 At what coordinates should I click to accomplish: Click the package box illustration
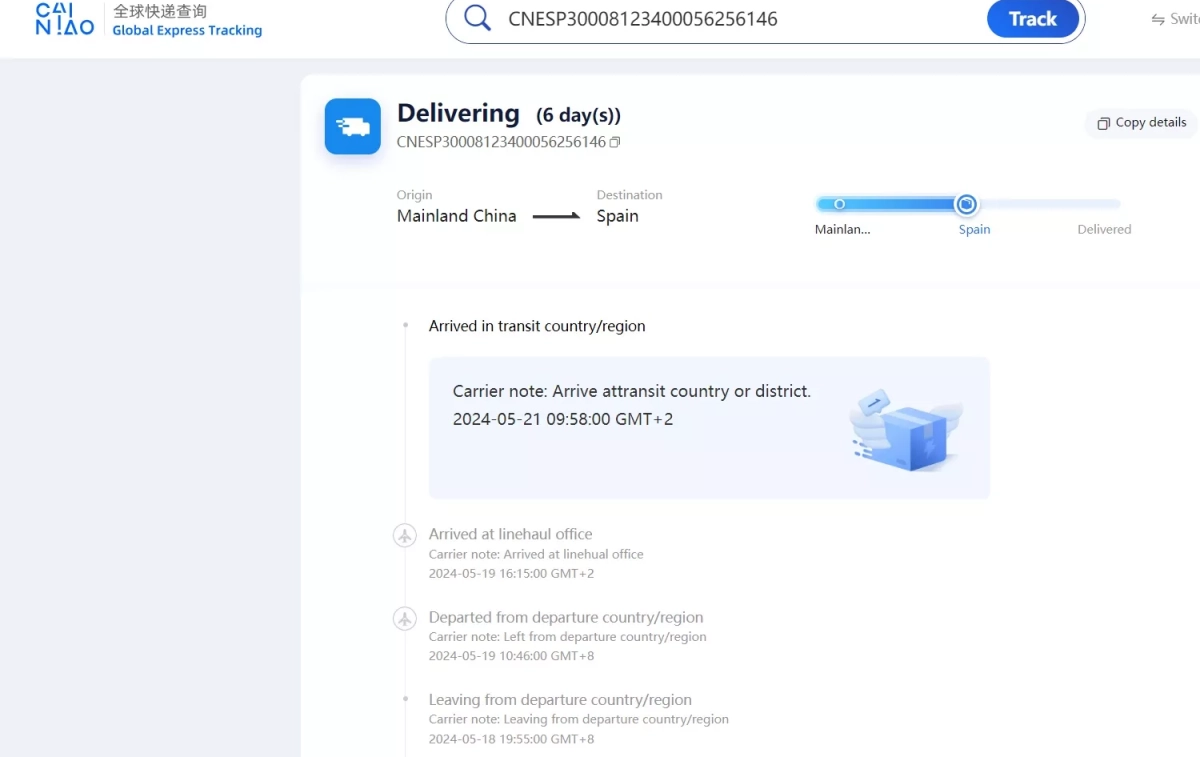tap(905, 428)
